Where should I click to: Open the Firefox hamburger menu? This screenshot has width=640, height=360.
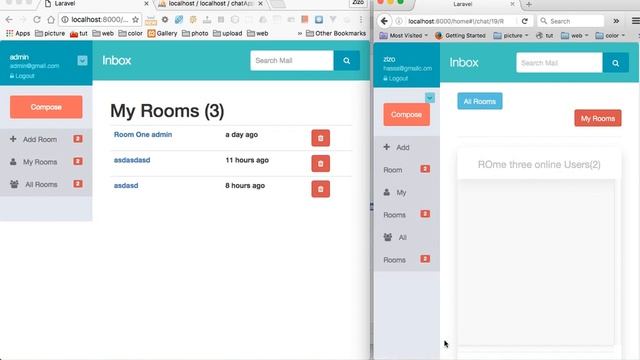tap(635, 21)
